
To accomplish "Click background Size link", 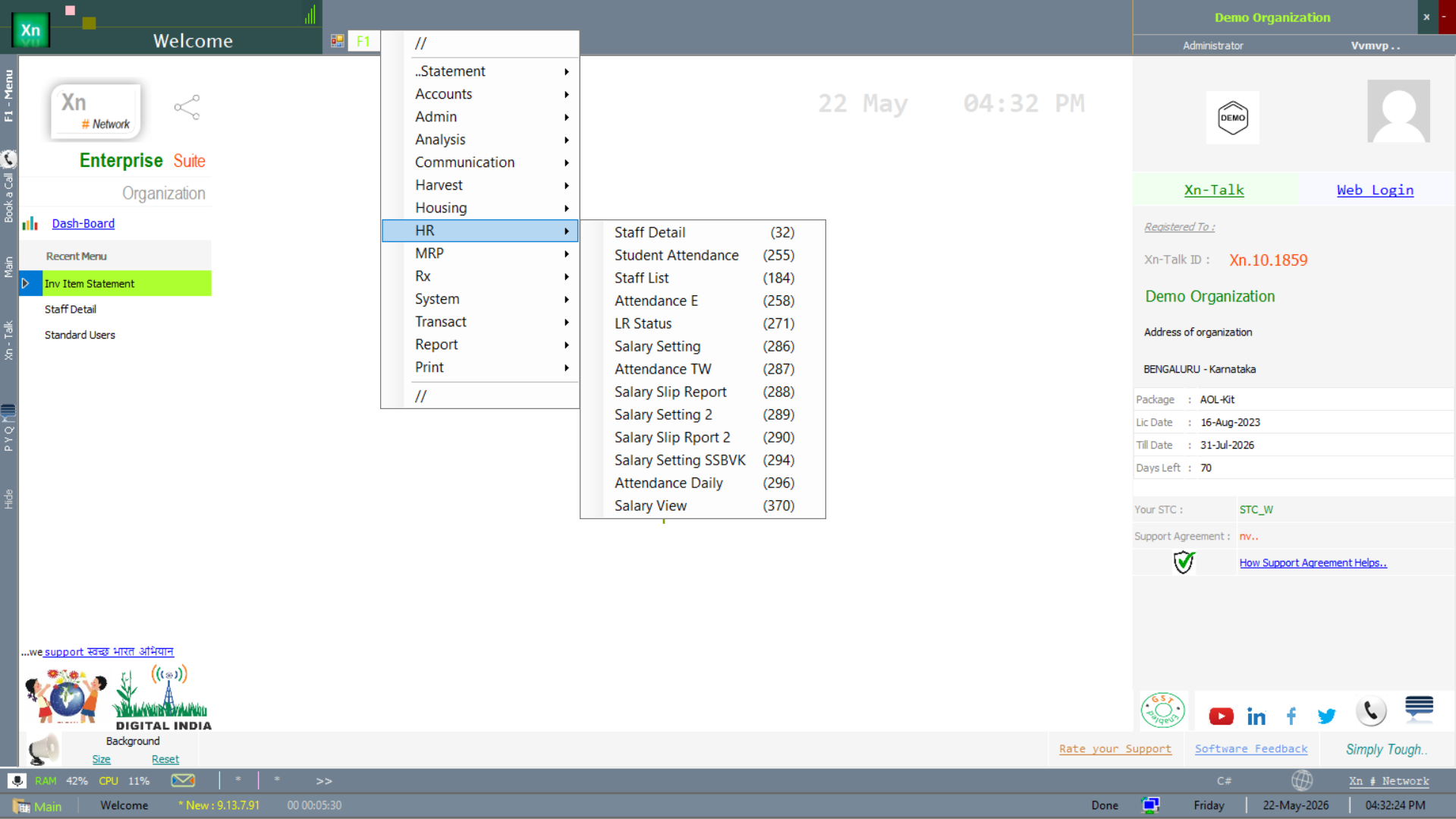I will (x=101, y=759).
